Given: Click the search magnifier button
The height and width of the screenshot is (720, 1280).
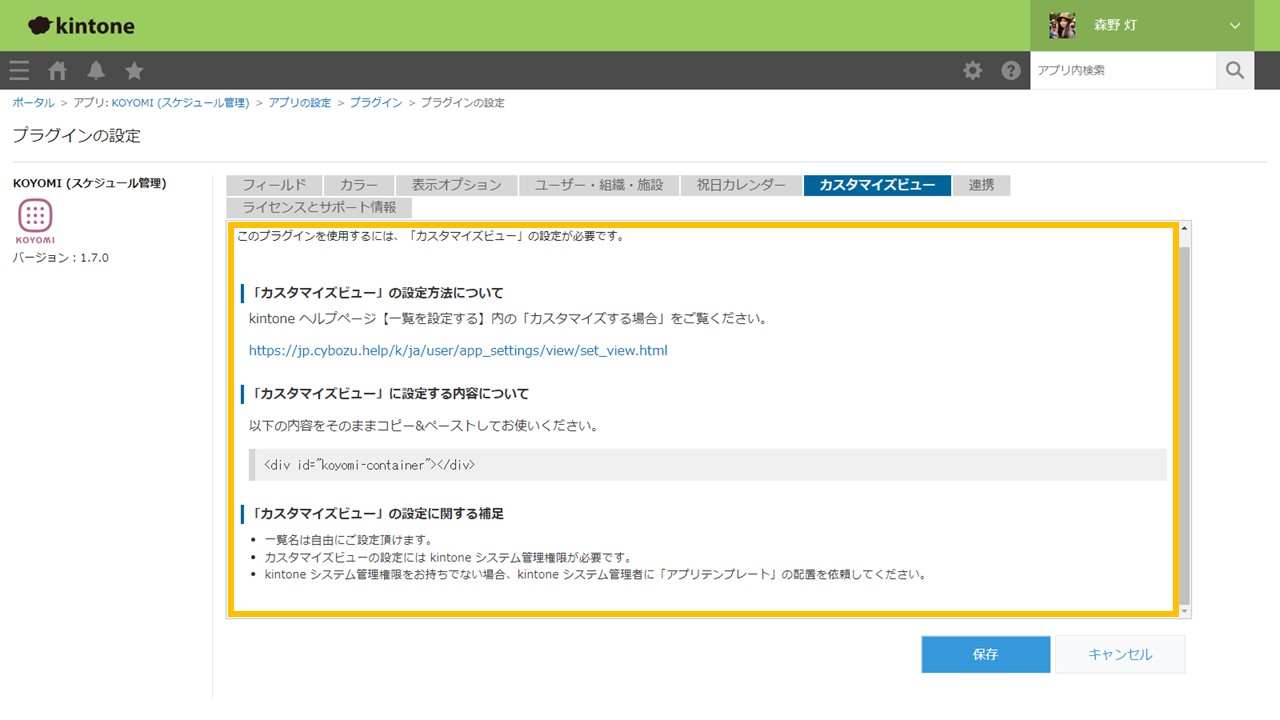Looking at the screenshot, I should pos(1235,70).
